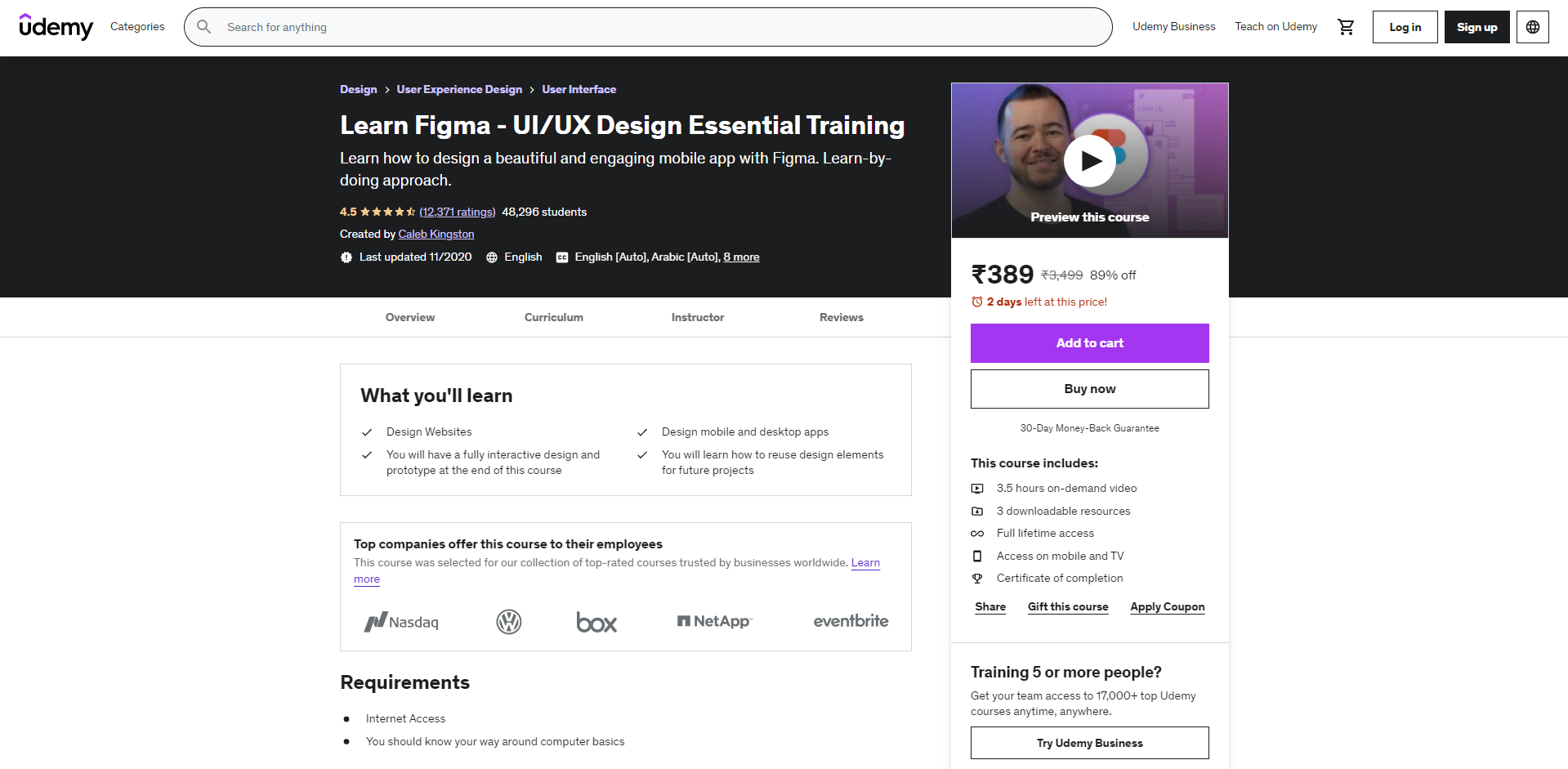The width and height of the screenshot is (1568, 769).
Task: Click the on-demand video icon
Action: 977,489
